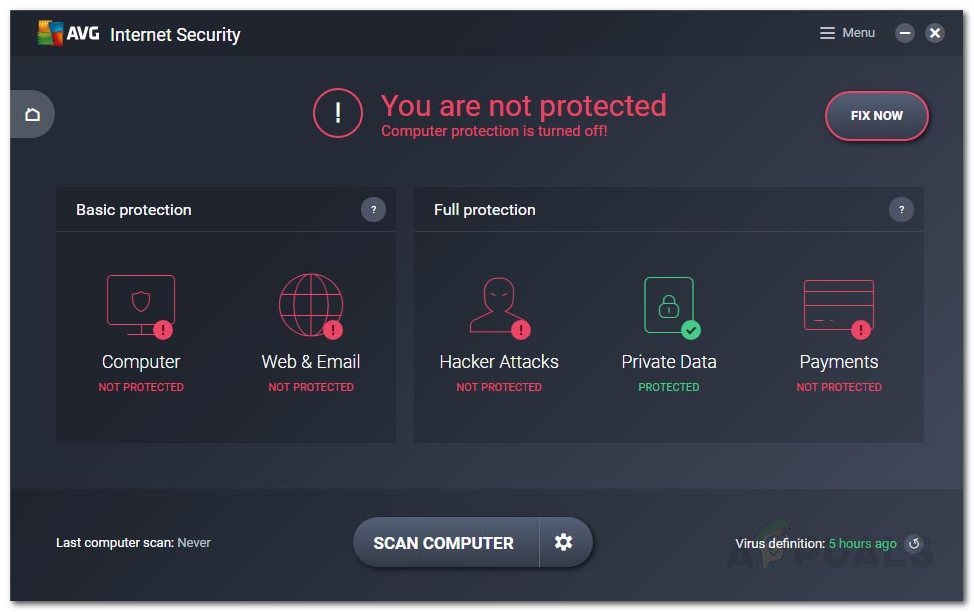This screenshot has width=974, height=612.
Task: Open the Payments credit card icon
Action: [x=839, y=305]
